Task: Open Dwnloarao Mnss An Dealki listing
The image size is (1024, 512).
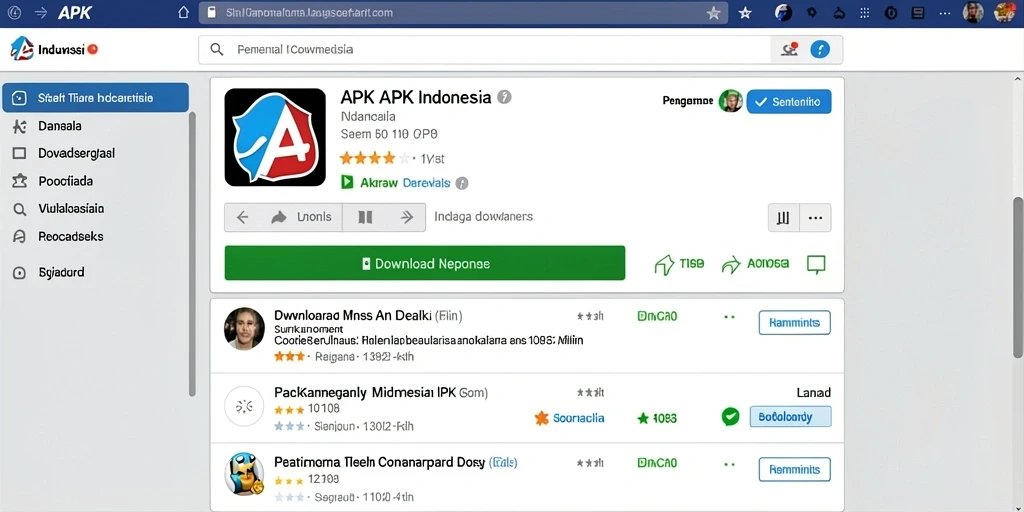Action: tap(368, 316)
